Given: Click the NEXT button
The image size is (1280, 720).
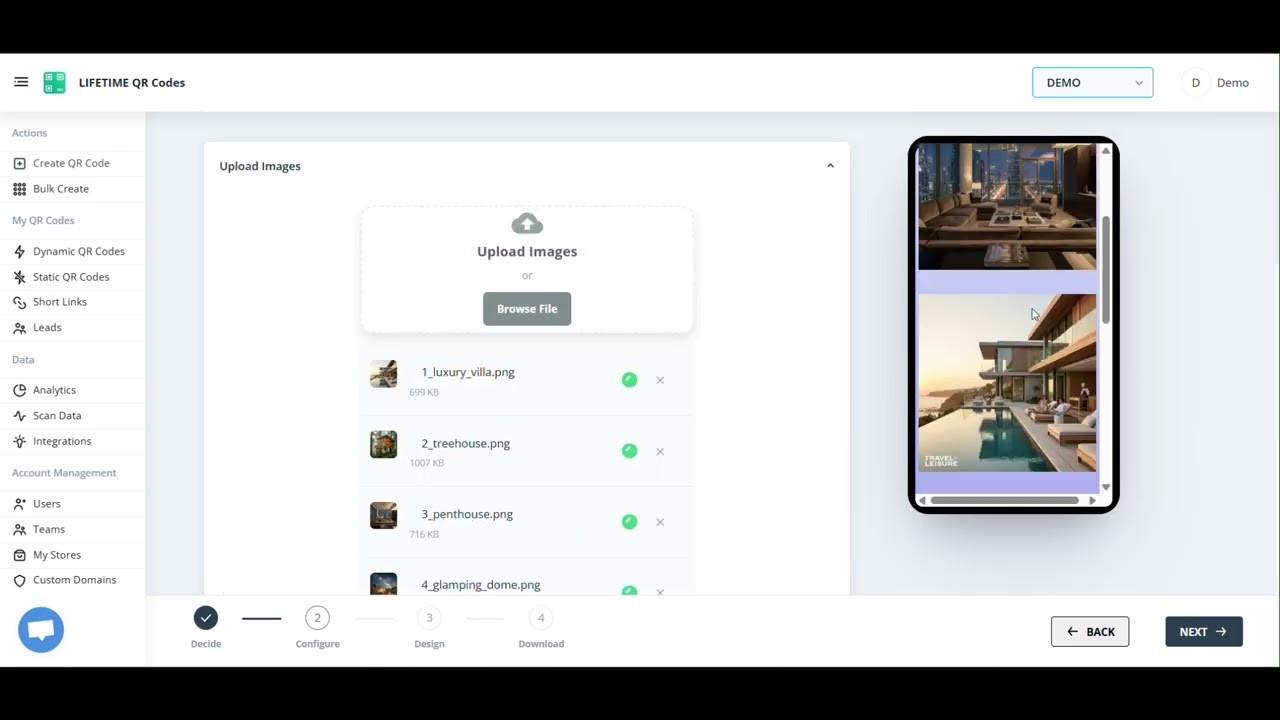Looking at the screenshot, I should click(1204, 632).
